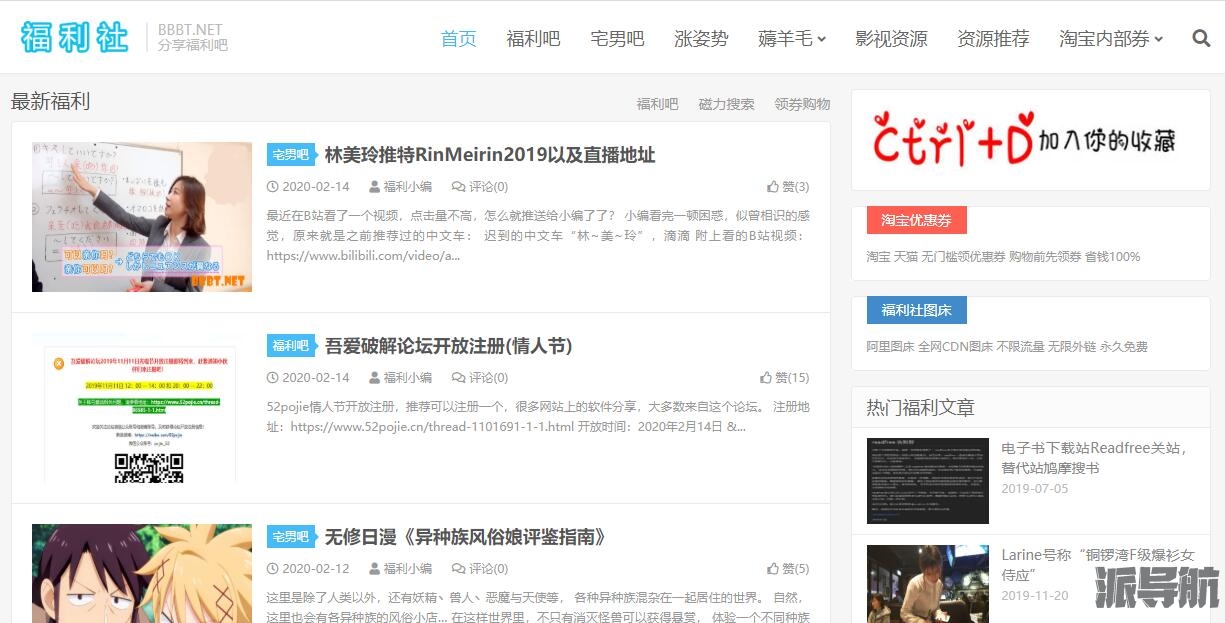
Task: Open the 宅男吧 navigation item
Action: 617,39
